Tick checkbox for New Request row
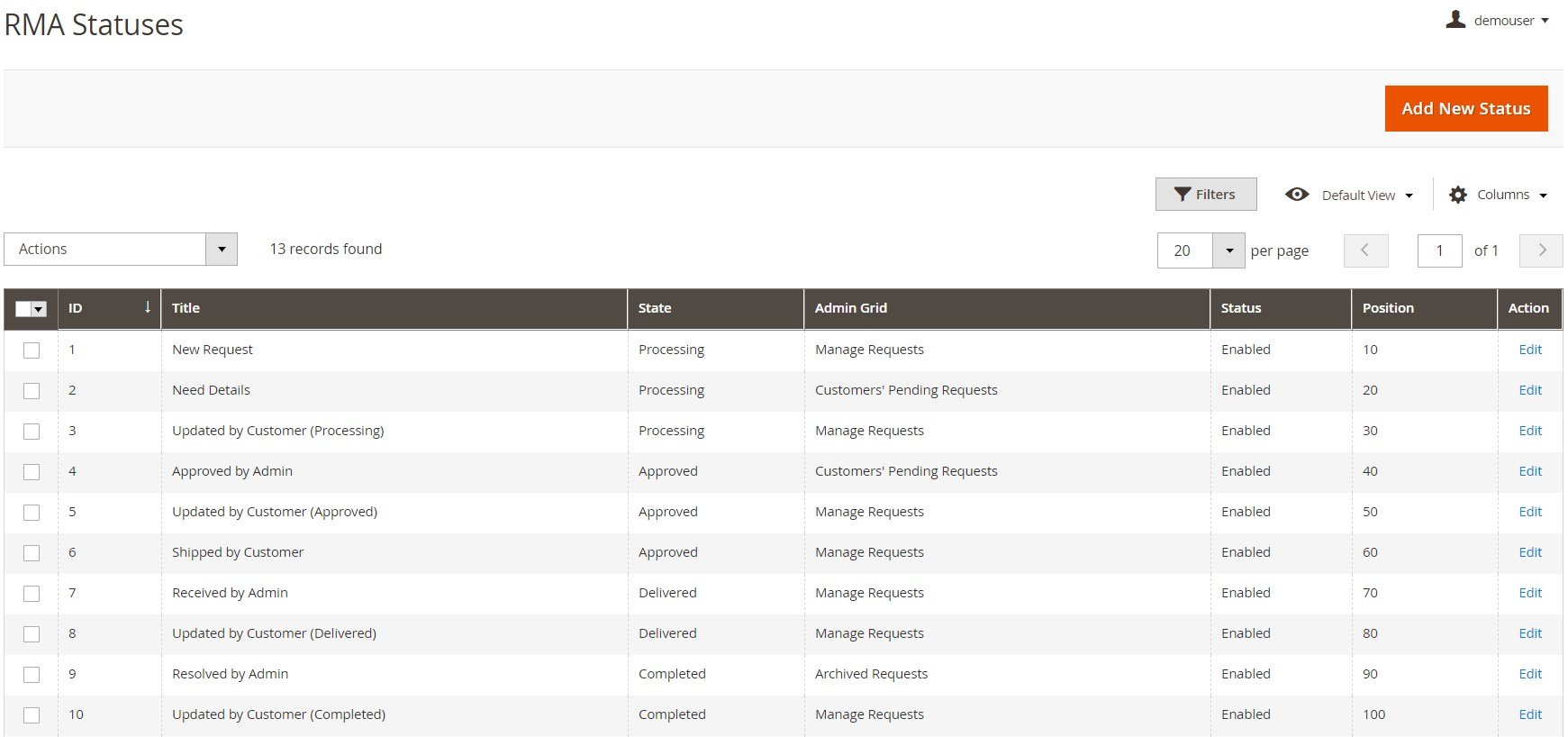The width and height of the screenshot is (1568, 737). pyautogui.click(x=32, y=350)
